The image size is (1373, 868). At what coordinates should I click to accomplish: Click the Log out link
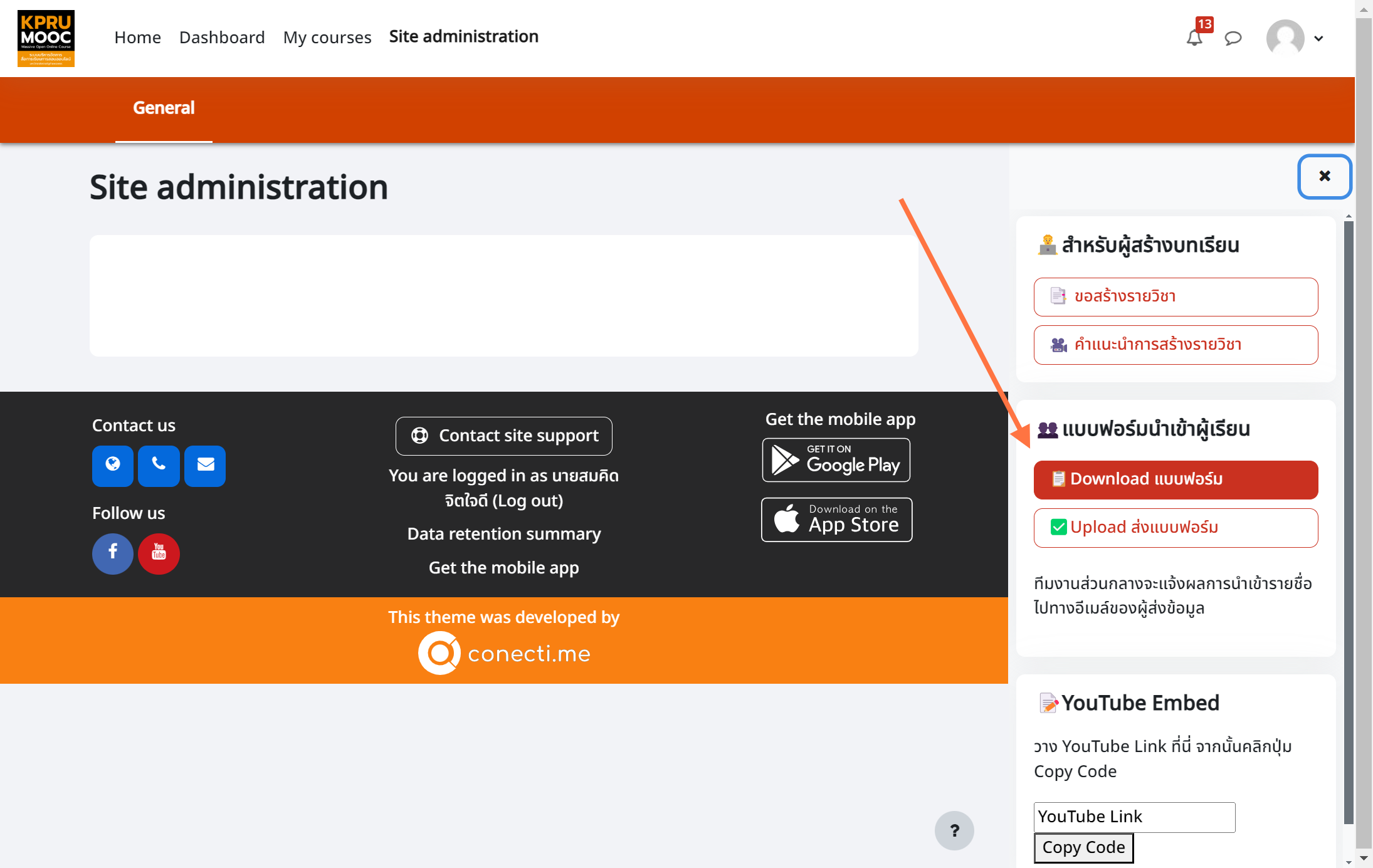pos(527,501)
